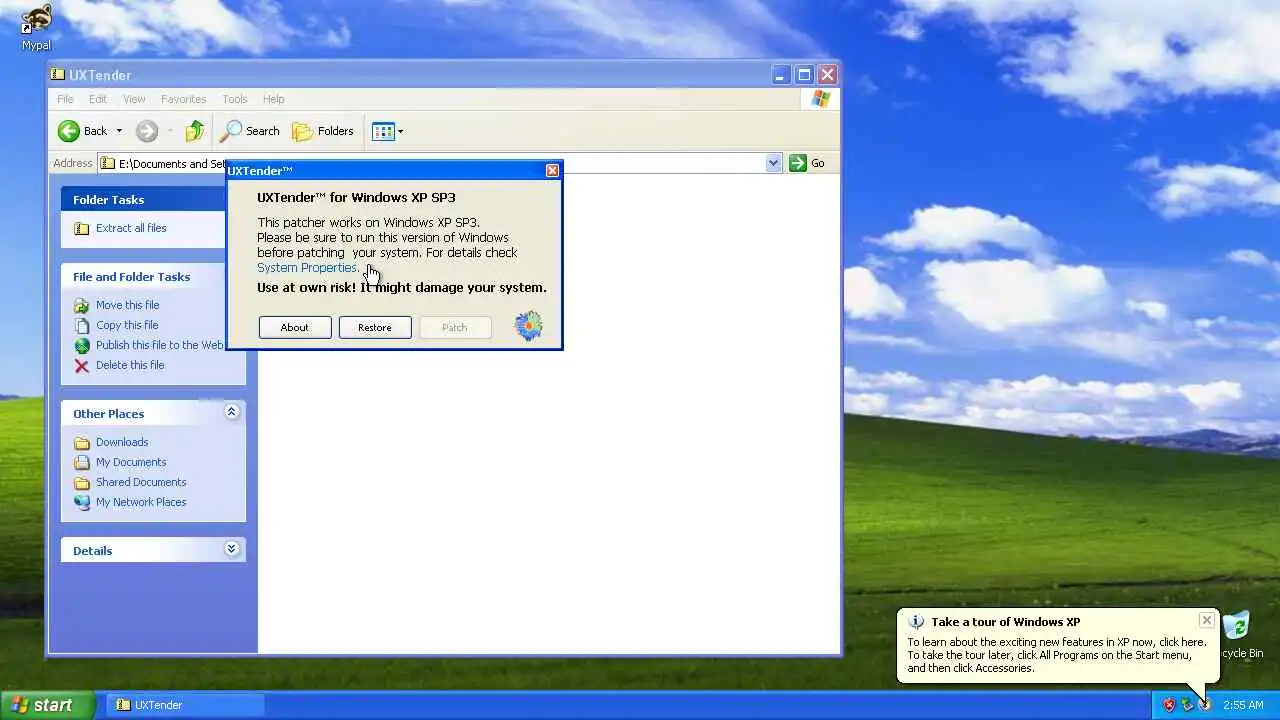The image size is (1280, 720).
Task: Click the UXTender window folder title icon
Action: pos(58,75)
